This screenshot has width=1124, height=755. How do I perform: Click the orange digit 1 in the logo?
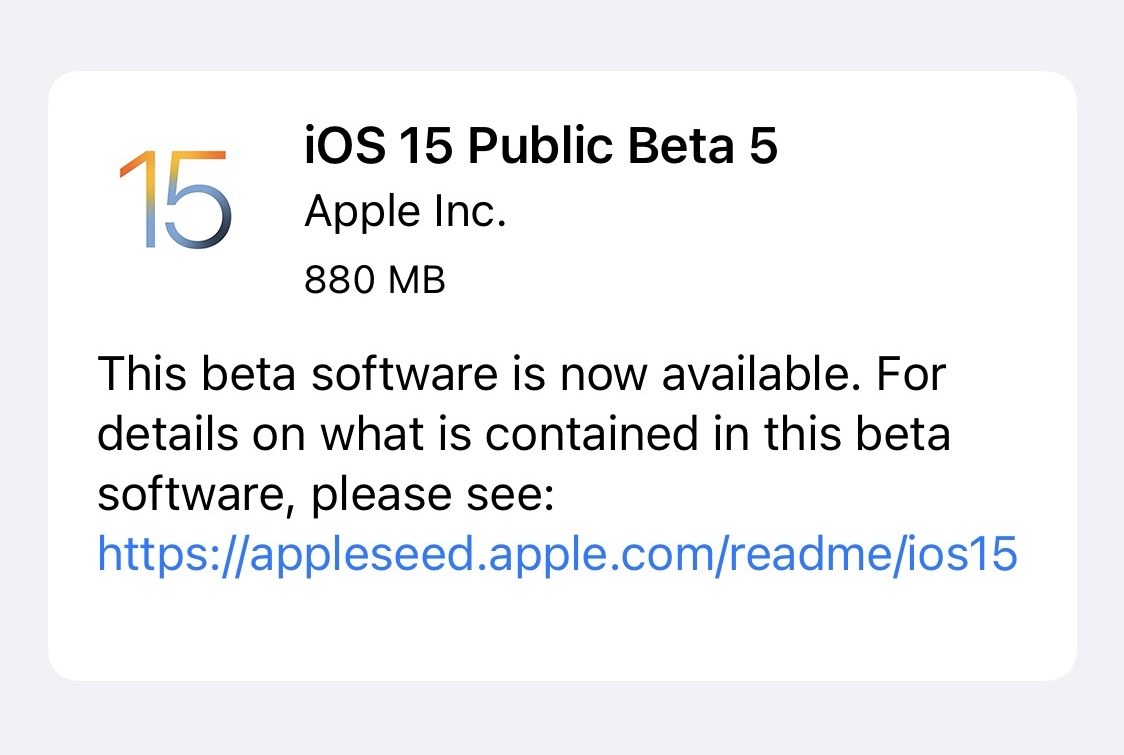[137, 200]
